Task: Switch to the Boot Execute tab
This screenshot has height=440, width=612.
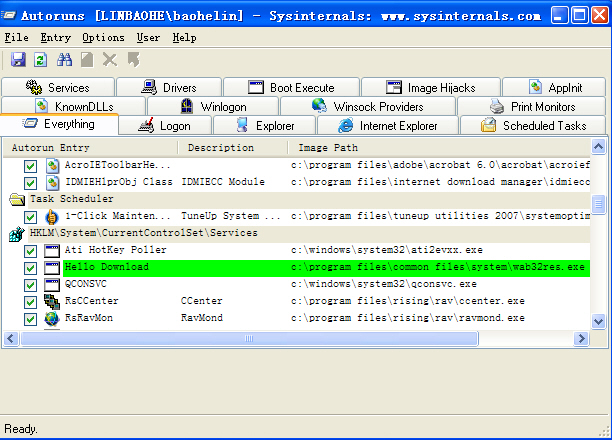Action: 291,87
